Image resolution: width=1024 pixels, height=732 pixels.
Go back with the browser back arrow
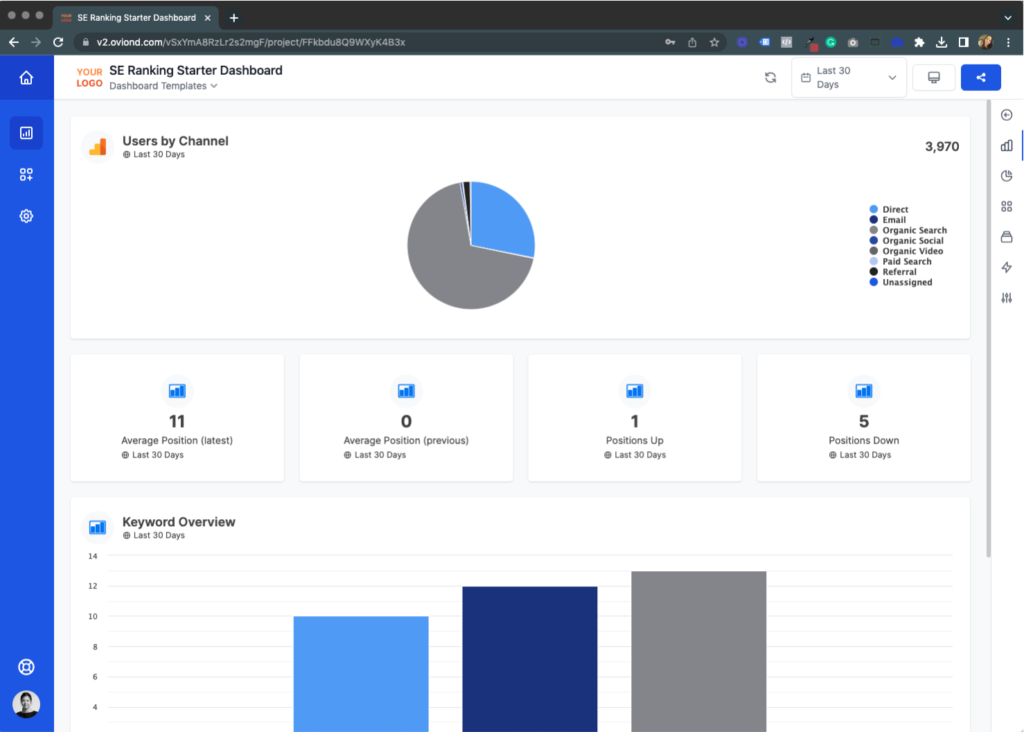click(14, 42)
